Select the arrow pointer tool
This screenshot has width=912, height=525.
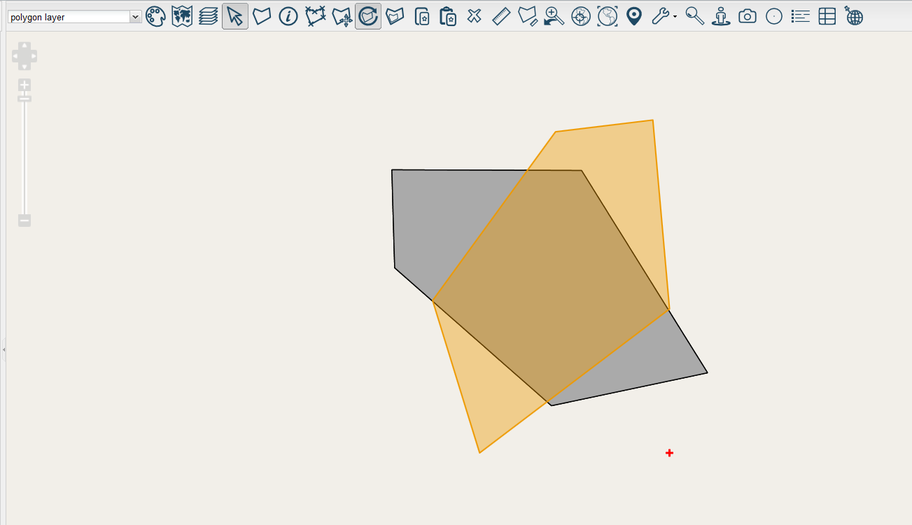point(235,16)
